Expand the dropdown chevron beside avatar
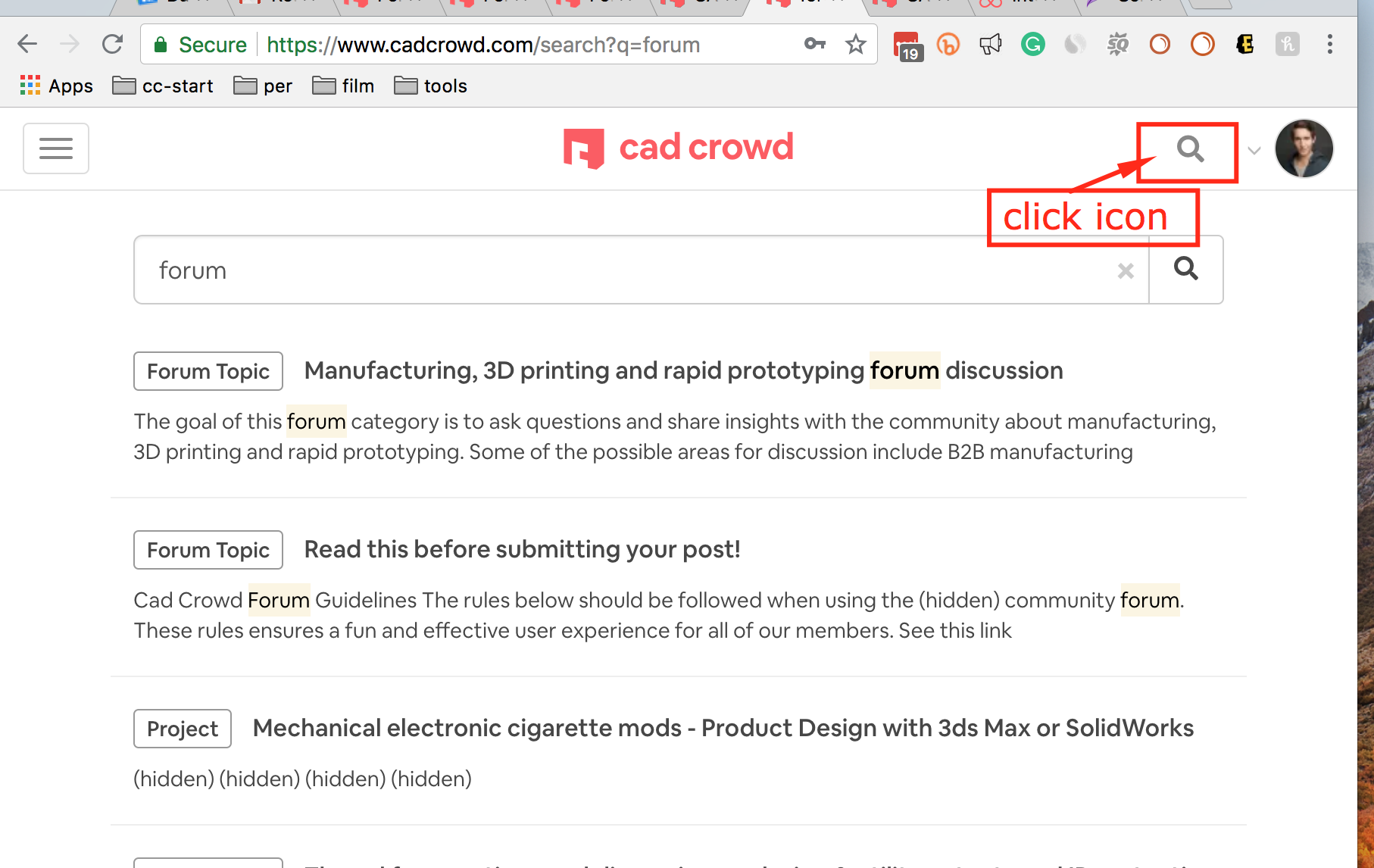 [1254, 151]
